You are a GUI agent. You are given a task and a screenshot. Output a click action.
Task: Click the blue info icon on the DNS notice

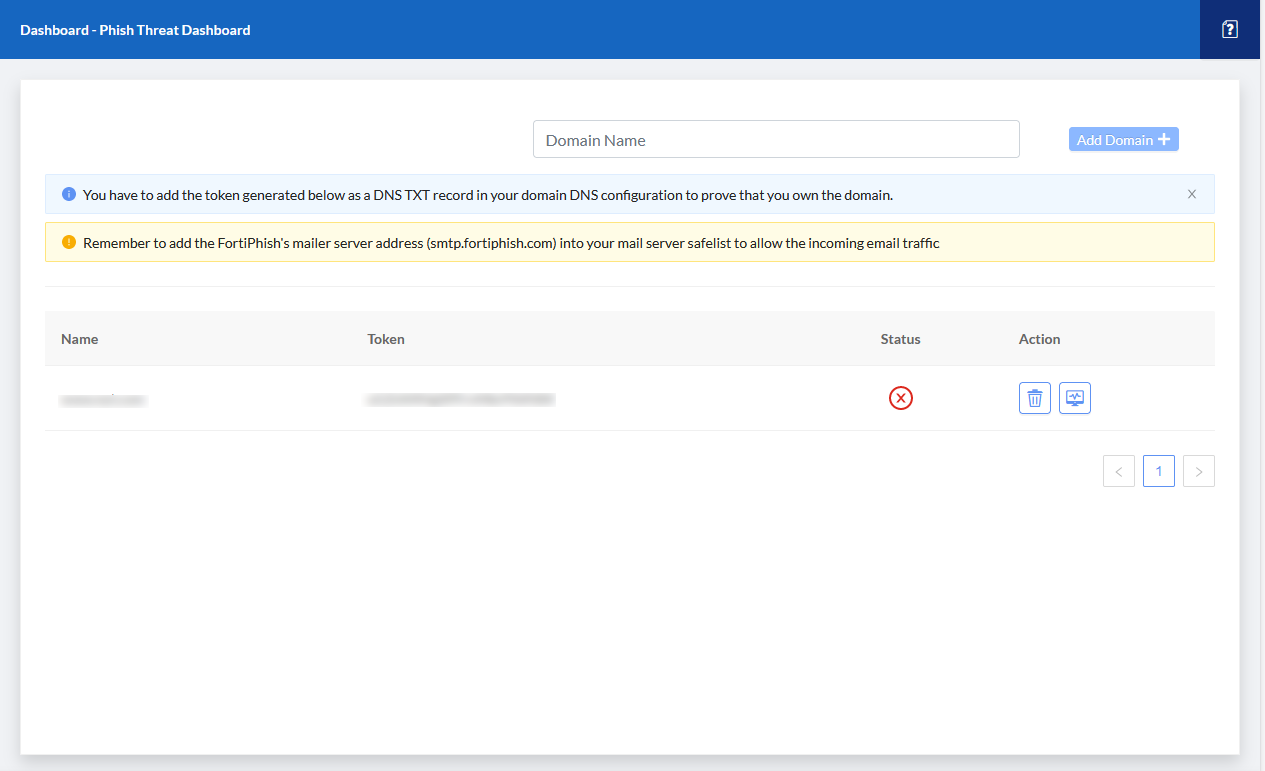68,194
